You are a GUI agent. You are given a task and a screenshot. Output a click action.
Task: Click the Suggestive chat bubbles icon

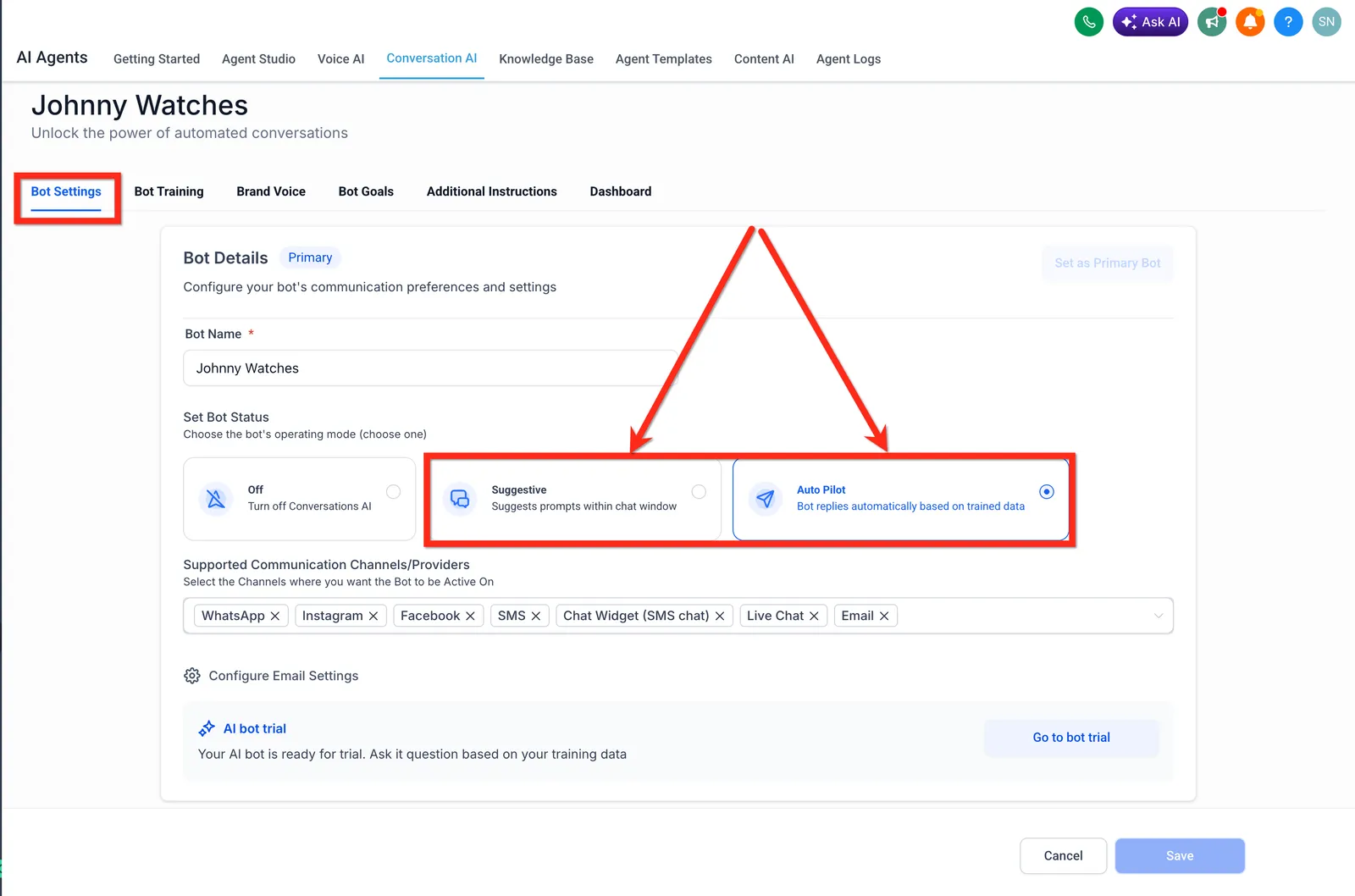pyautogui.click(x=460, y=499)
